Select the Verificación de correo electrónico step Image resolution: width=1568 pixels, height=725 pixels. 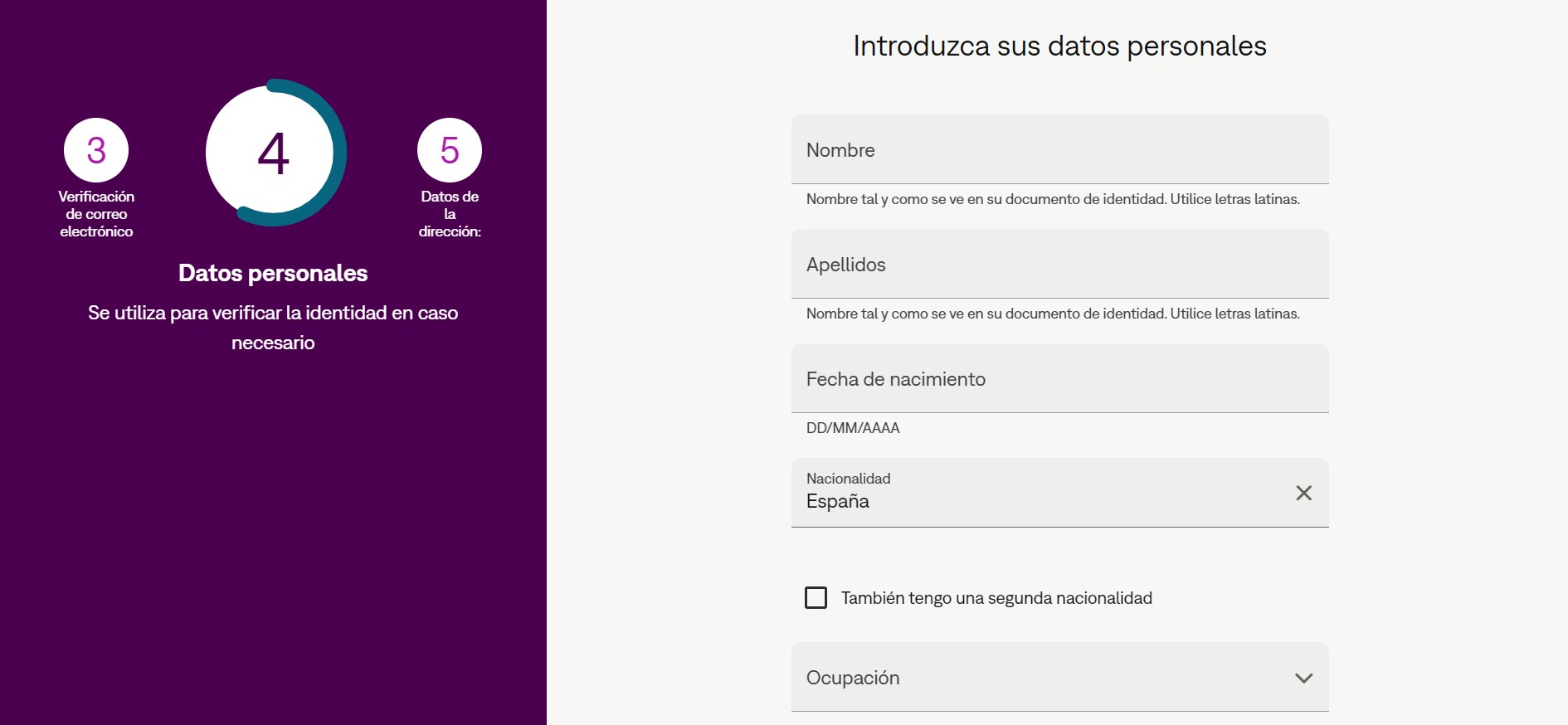point(96,151)
